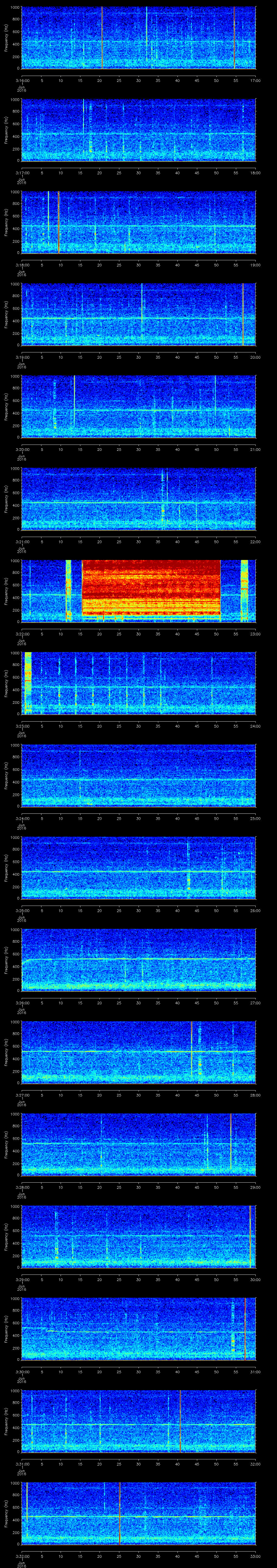Select the 27:00 end time label
277x1568 pixels.
[x=255, y=1003]
